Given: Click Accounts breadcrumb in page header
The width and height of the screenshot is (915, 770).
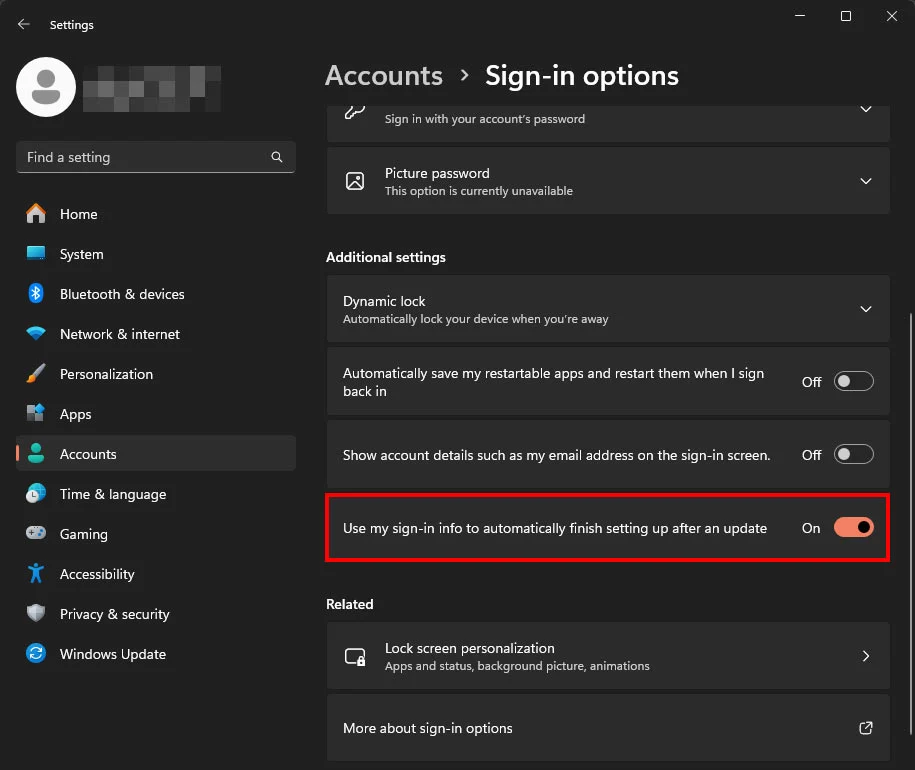Looking at the screenshot, I should (x=384, y=76).
